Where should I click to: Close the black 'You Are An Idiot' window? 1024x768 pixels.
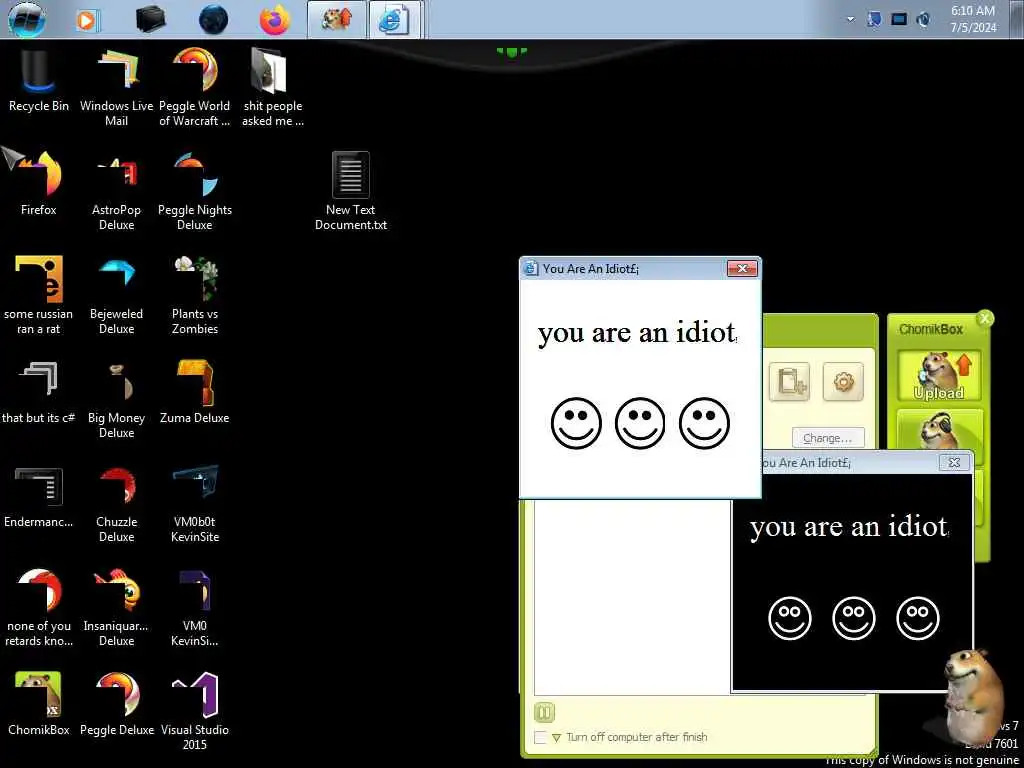[x=954, y=462]
